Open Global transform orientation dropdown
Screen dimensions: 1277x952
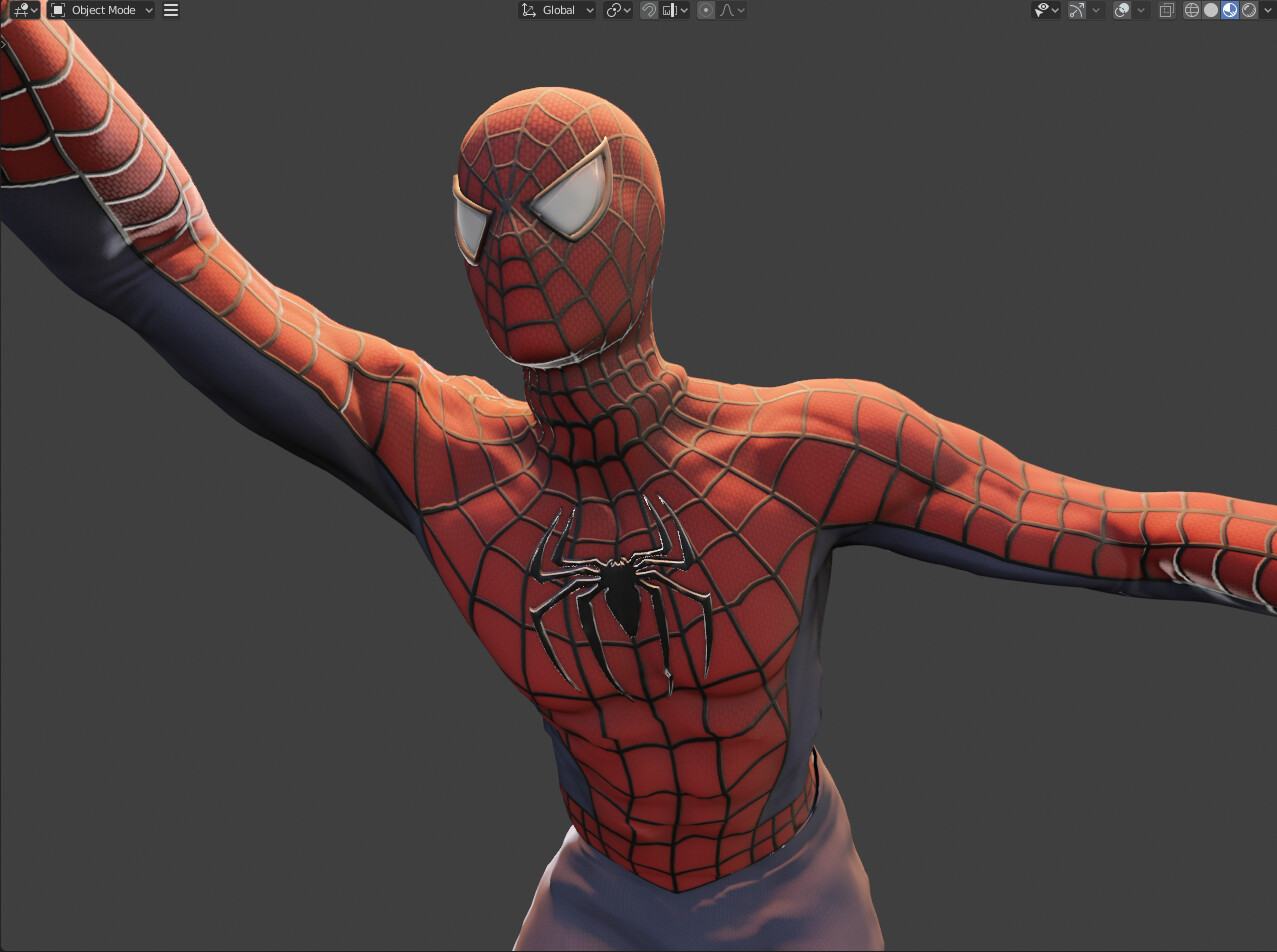(557, 10)
